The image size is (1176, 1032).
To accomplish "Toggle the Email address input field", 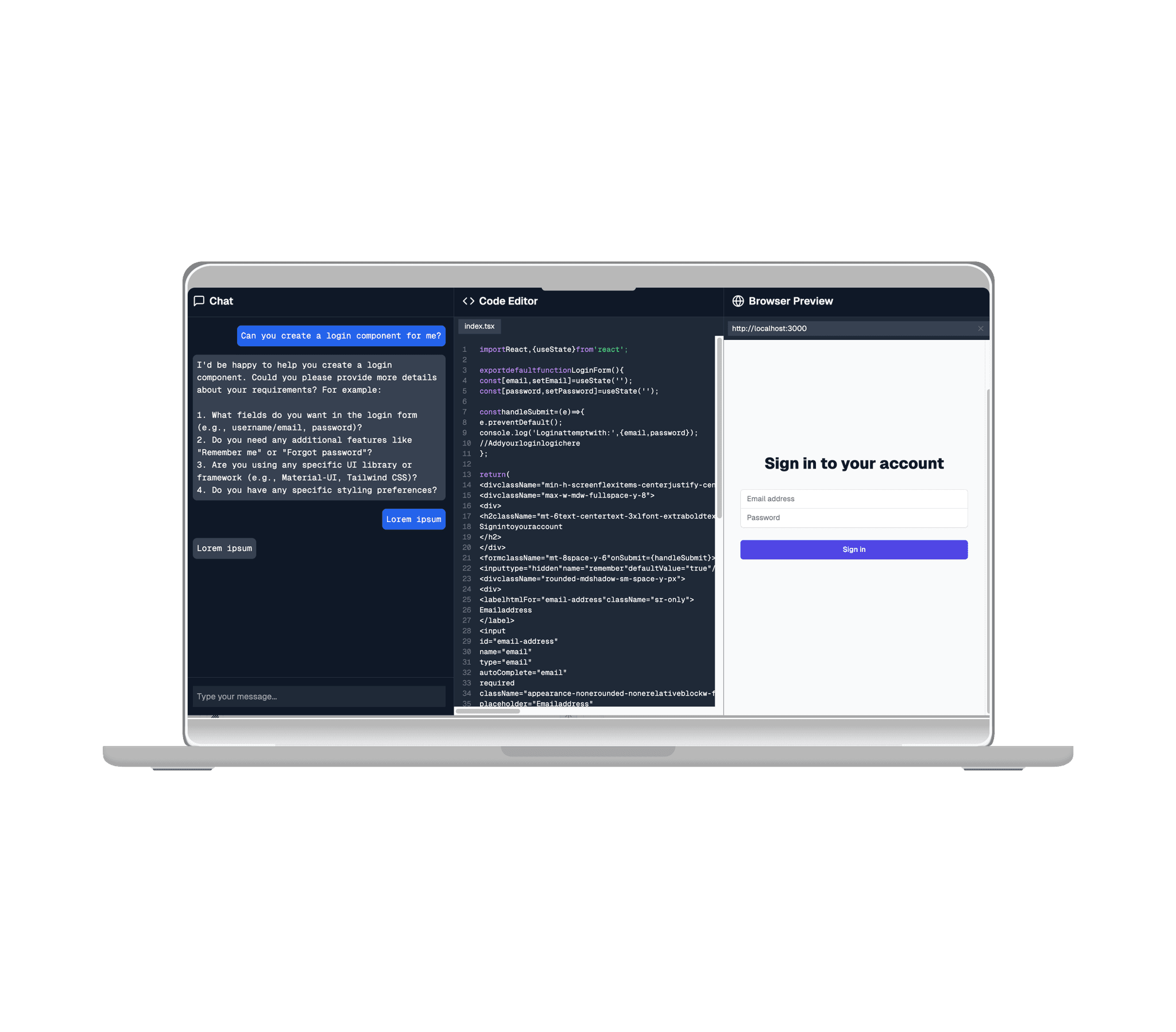I will 854,497.
